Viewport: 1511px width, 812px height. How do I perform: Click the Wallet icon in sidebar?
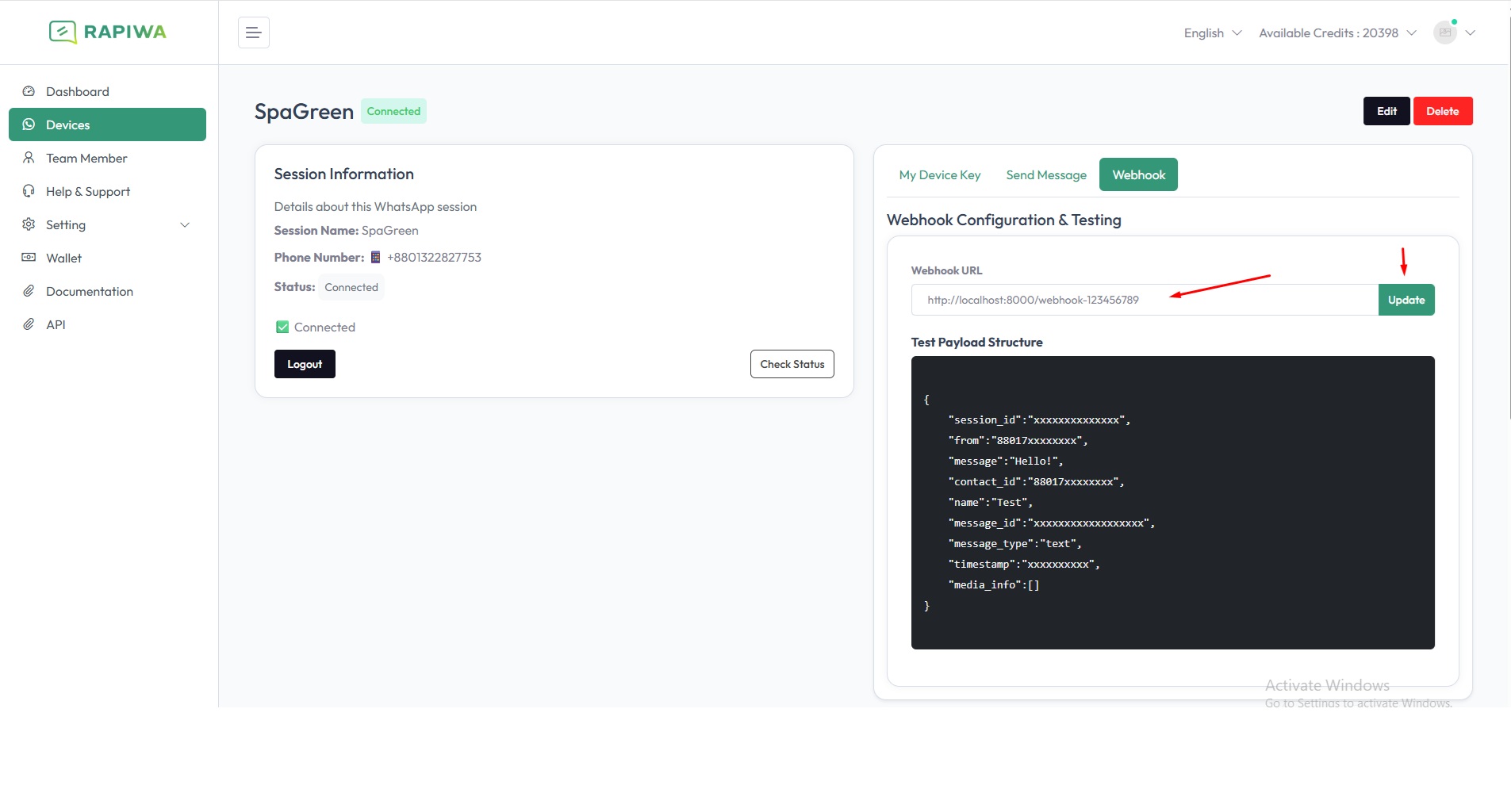[x=29, y=258]
